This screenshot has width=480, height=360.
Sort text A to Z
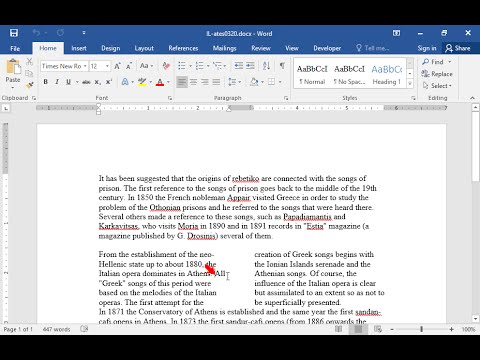pyautogui.click(x=266, y=66)
